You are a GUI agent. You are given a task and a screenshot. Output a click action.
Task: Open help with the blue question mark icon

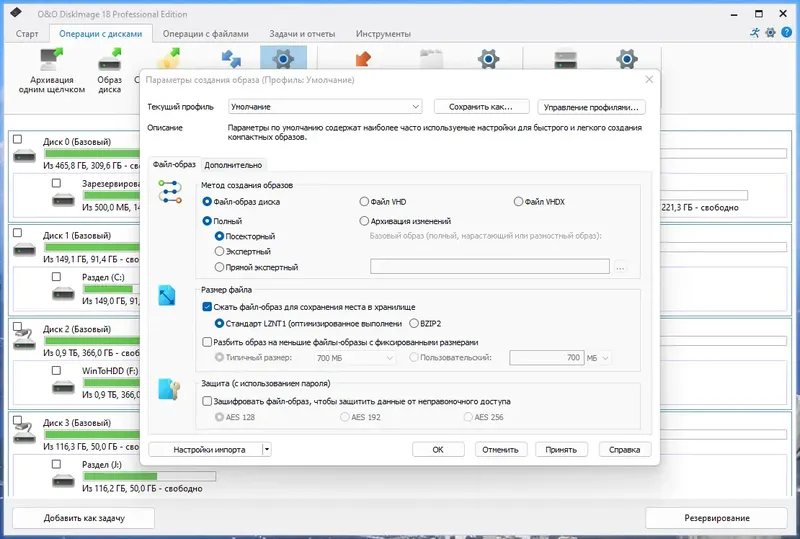coord(787,33)
